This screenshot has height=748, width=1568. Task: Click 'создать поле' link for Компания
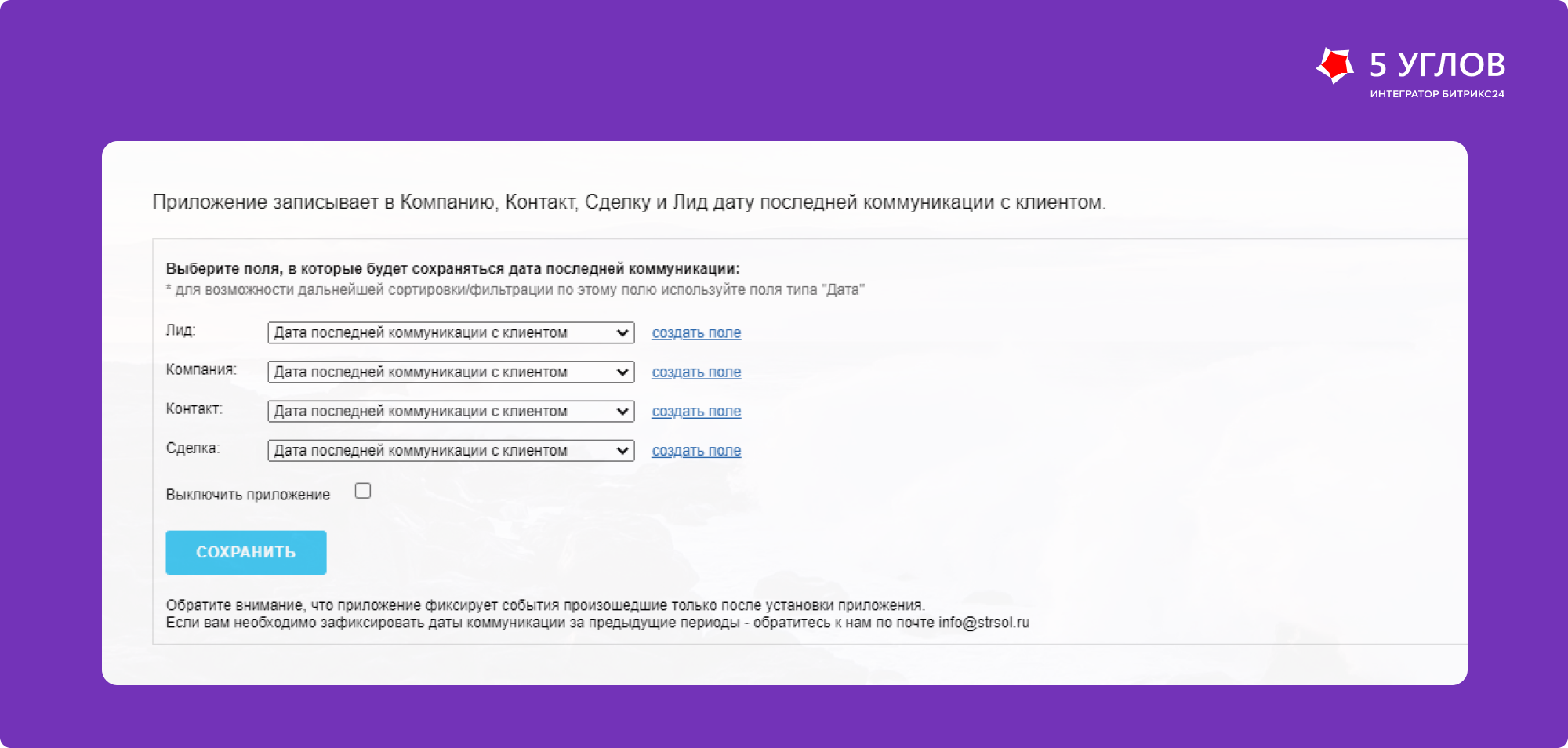696,372
